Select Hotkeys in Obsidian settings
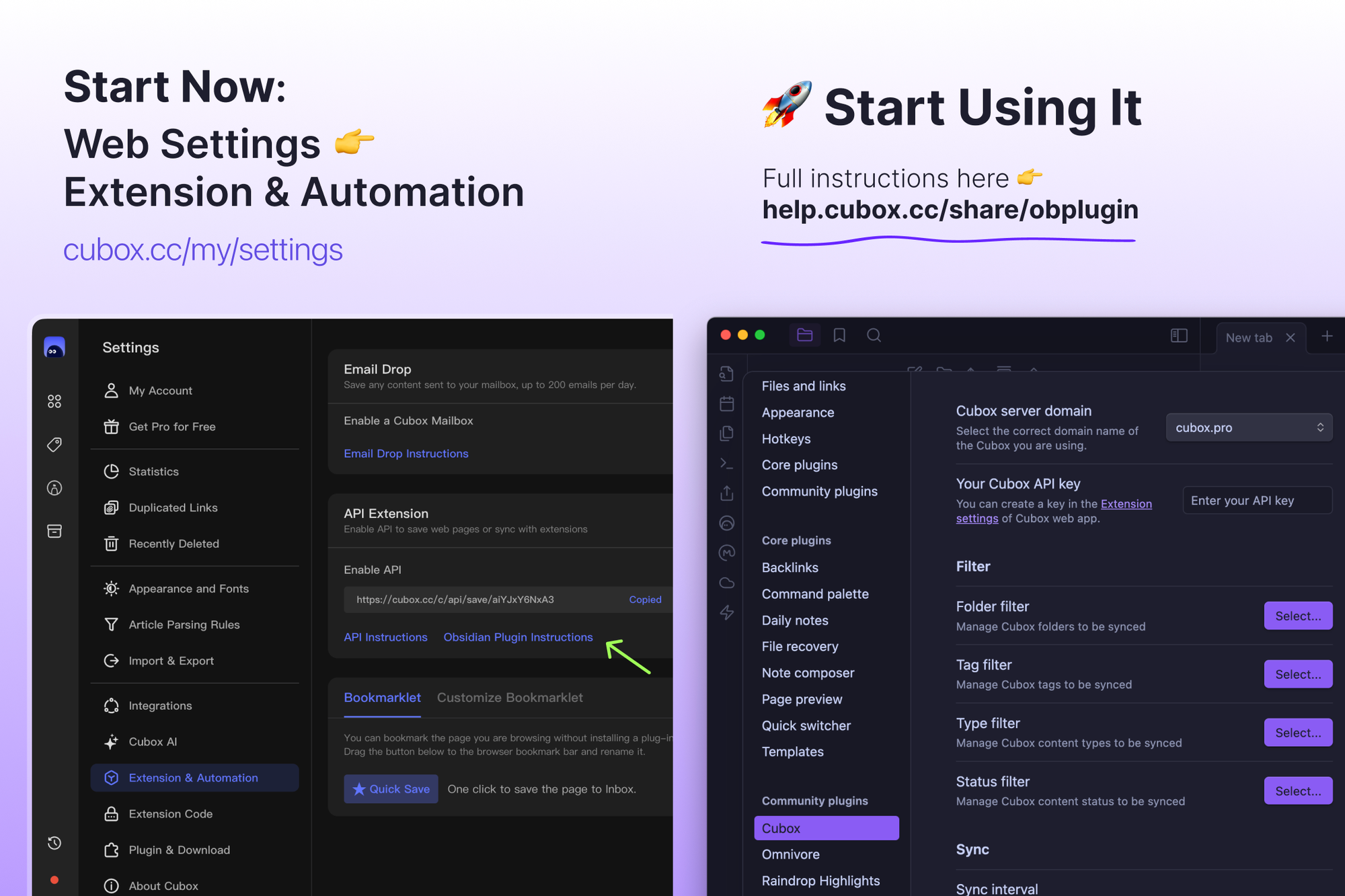The height and width of the screenshot is (896, 1345). point(785,439)
